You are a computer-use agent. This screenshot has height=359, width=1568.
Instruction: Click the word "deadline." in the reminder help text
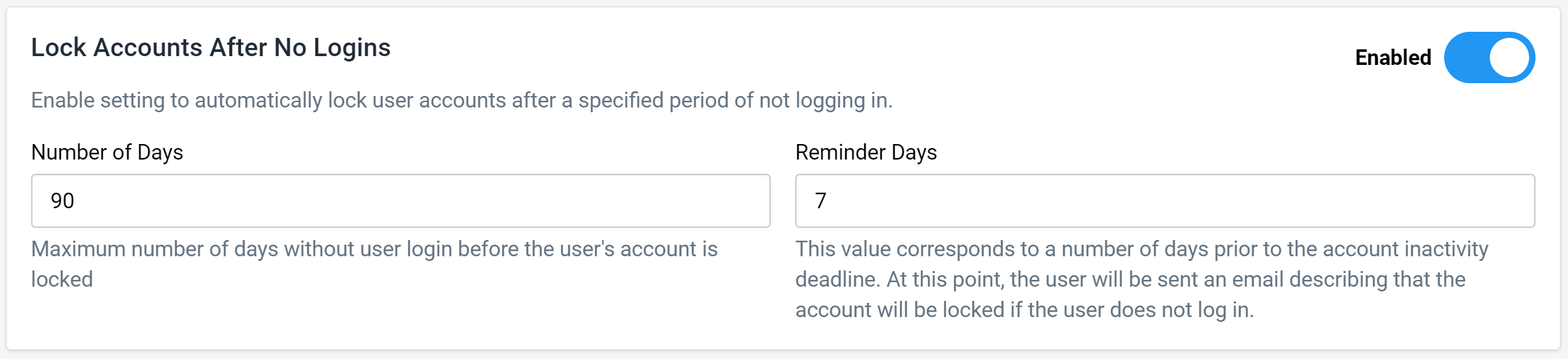click(838, 279)
